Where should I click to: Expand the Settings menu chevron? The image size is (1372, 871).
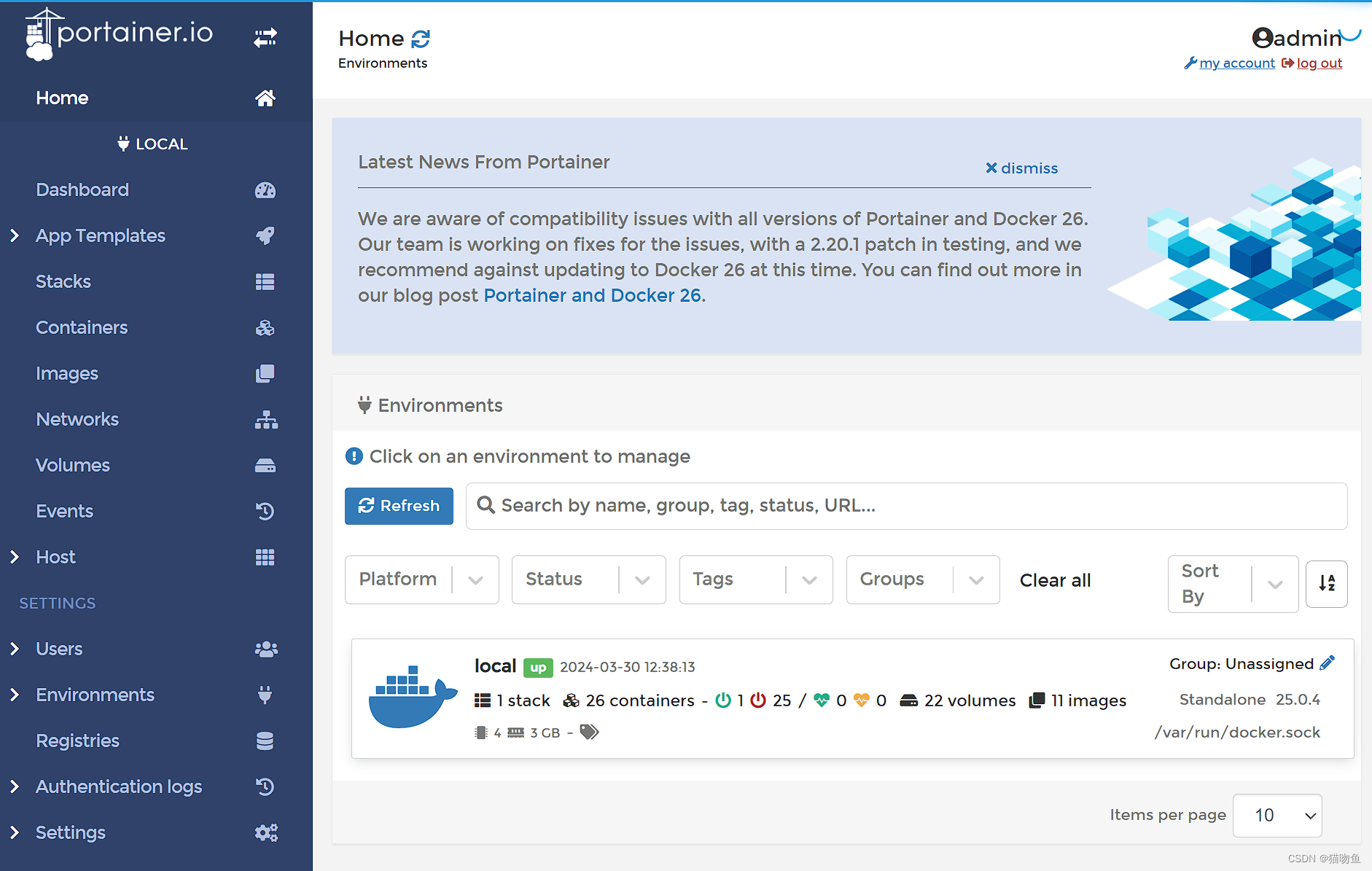[15, 832]
